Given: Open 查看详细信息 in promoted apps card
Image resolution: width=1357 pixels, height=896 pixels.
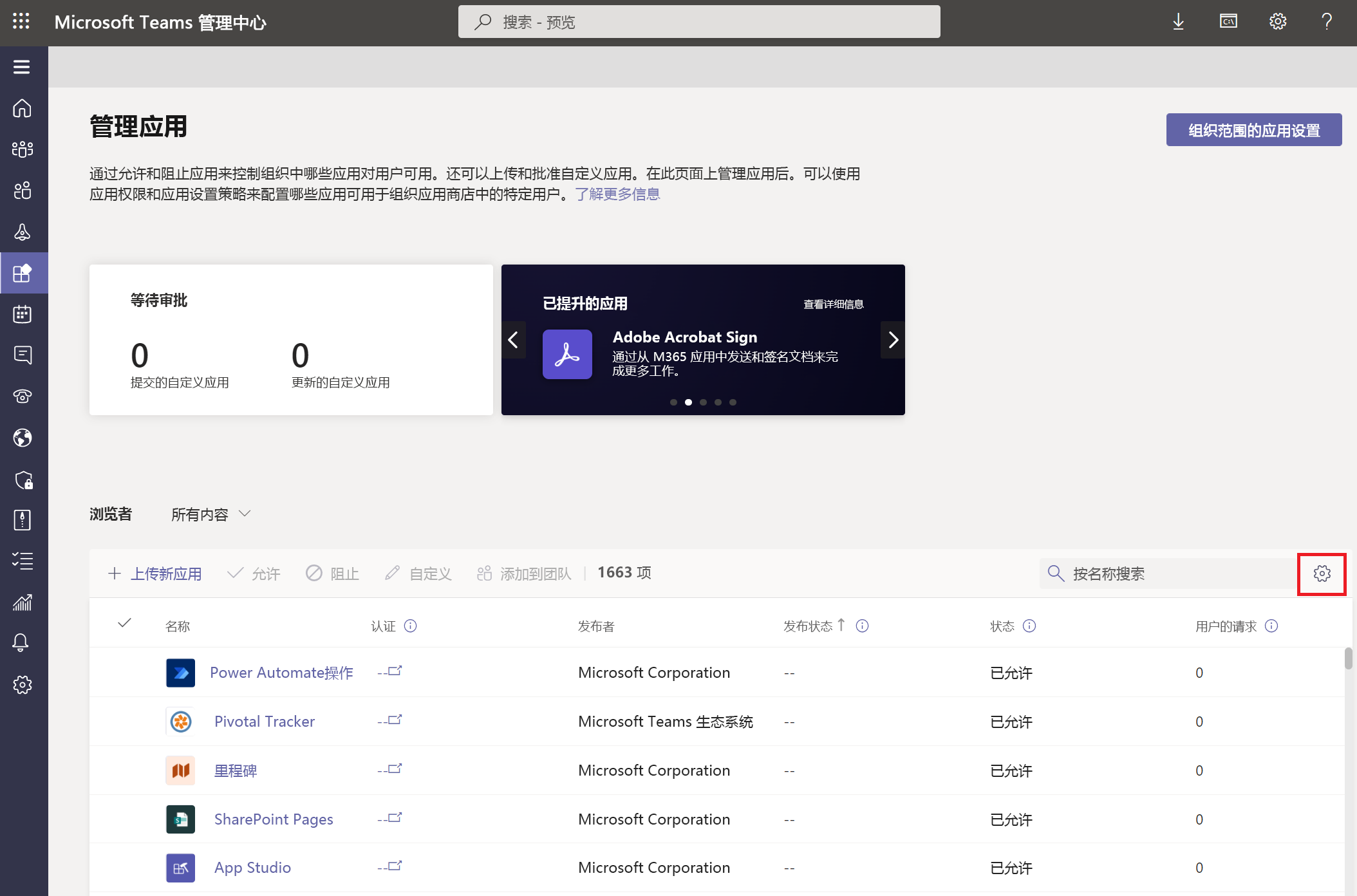Looking at the screenshot, I should pyautogui.click(x=834, y=304).
